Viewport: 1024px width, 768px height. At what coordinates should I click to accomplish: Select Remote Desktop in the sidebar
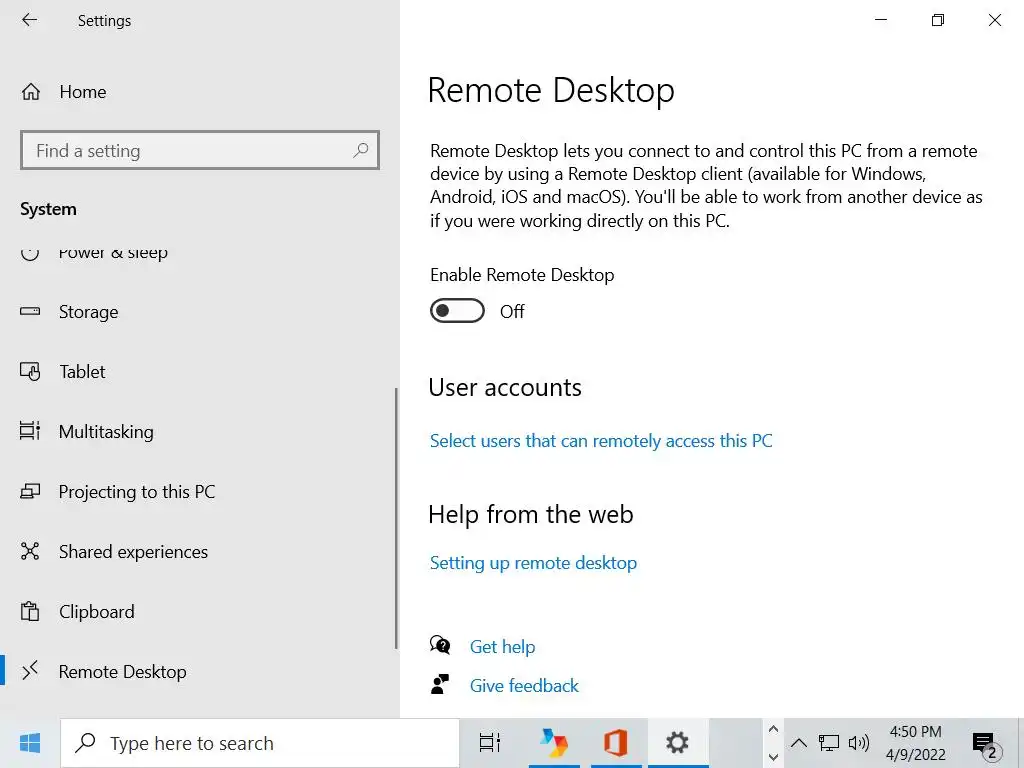pyautogui.click(x=122, y=672)
